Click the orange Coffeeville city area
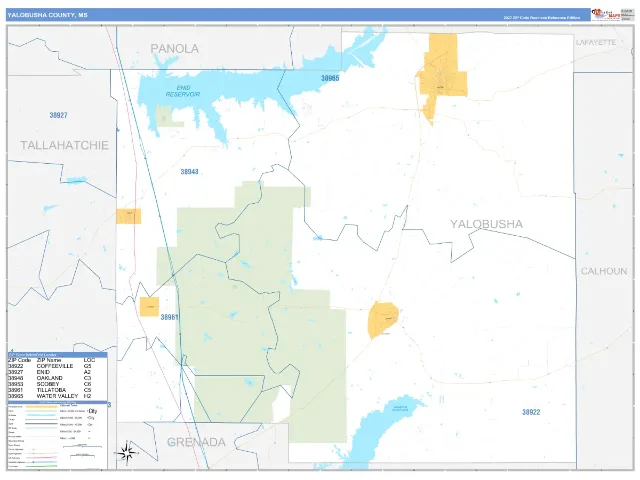The width and height of the screenshot is (640, 480). tap(382, 319)
